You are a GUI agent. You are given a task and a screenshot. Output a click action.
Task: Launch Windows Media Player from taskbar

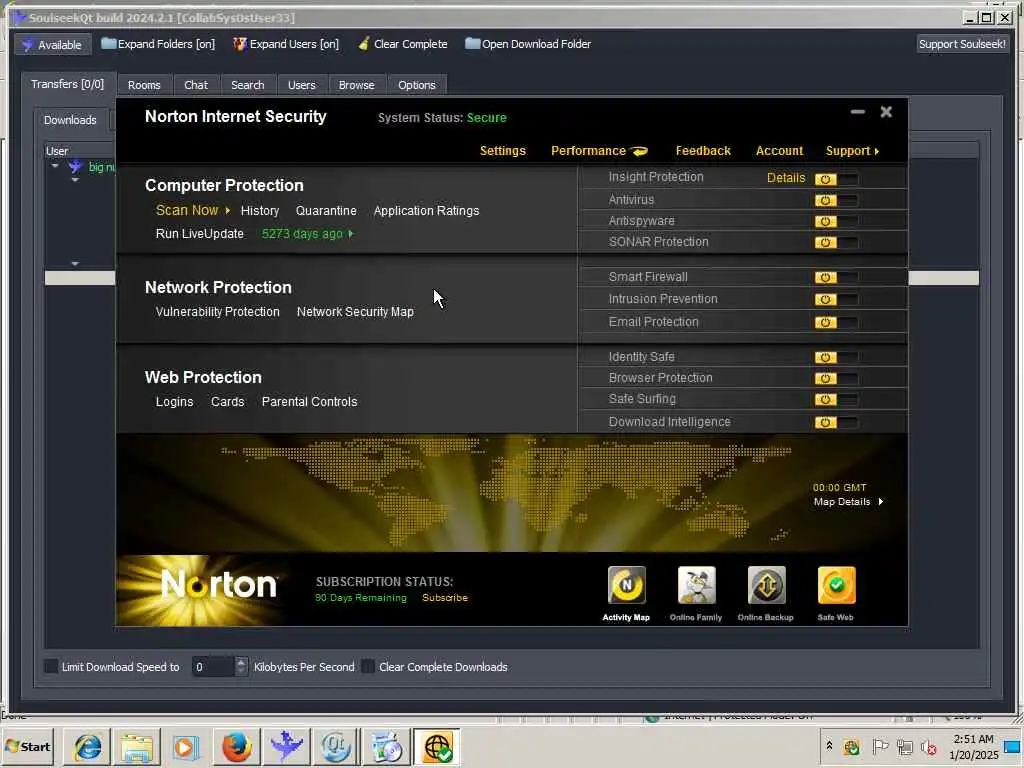click(186, 747)
